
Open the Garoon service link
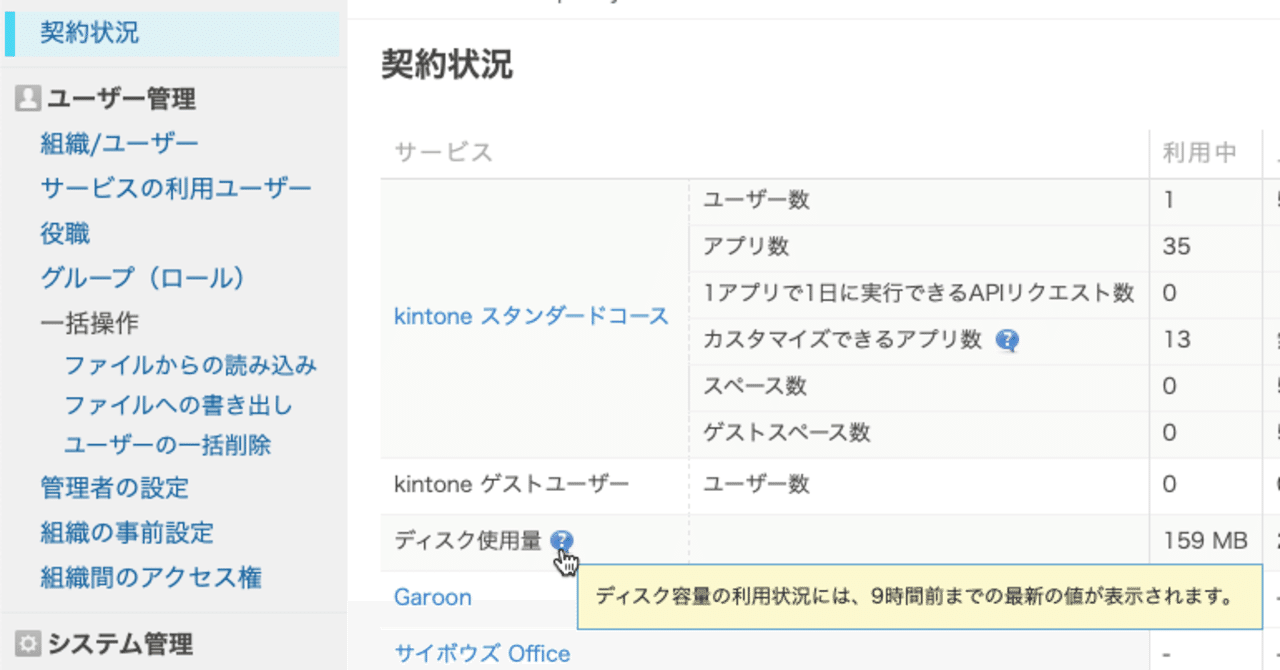tap(432, 597)
